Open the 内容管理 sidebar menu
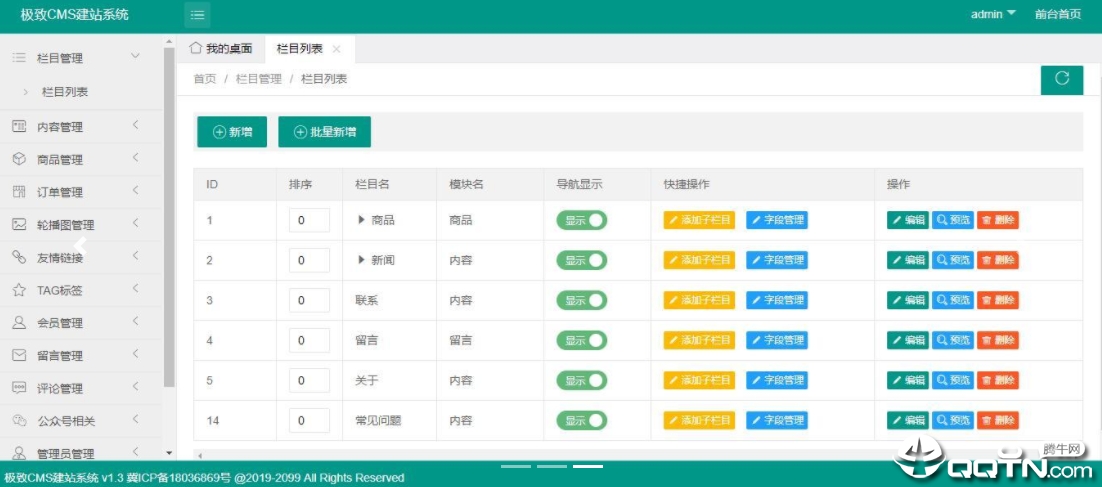The image size is (1102, 487). (60, 127)
